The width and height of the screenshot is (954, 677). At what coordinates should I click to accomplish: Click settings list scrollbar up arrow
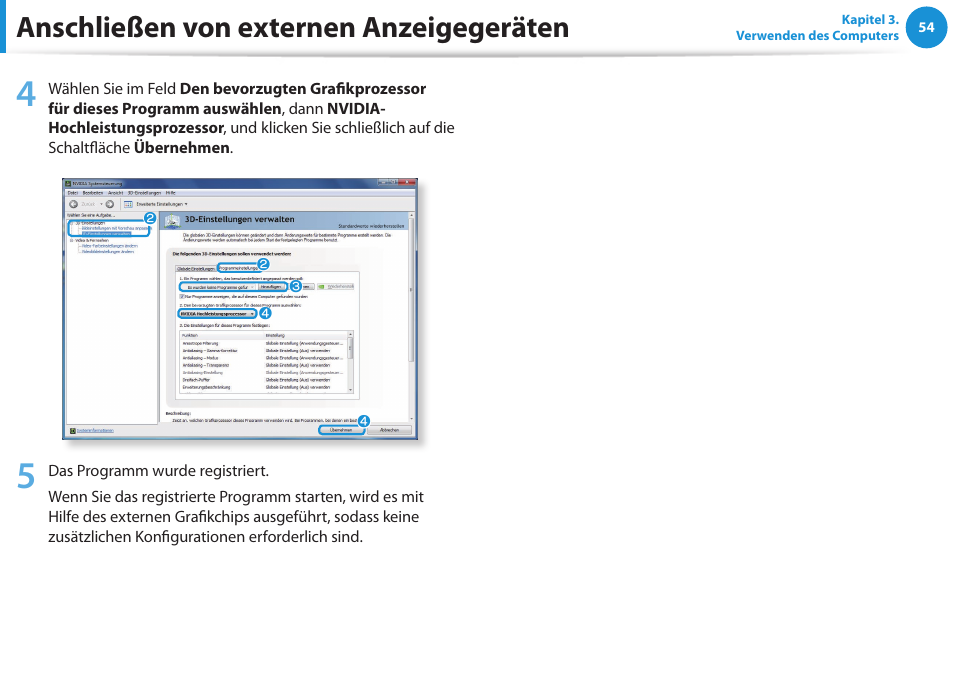pyautogui.click(x=350, y=335)
